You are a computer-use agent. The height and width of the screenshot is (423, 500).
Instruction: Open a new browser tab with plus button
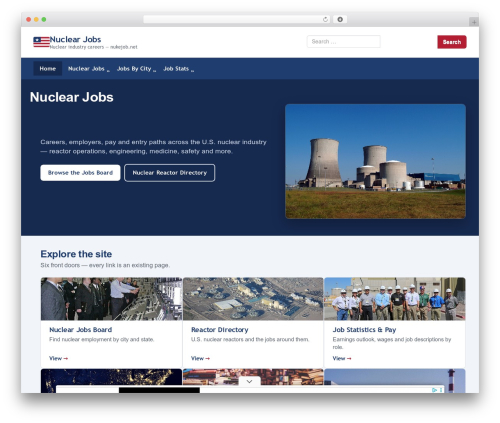click(x=474, y=22)
